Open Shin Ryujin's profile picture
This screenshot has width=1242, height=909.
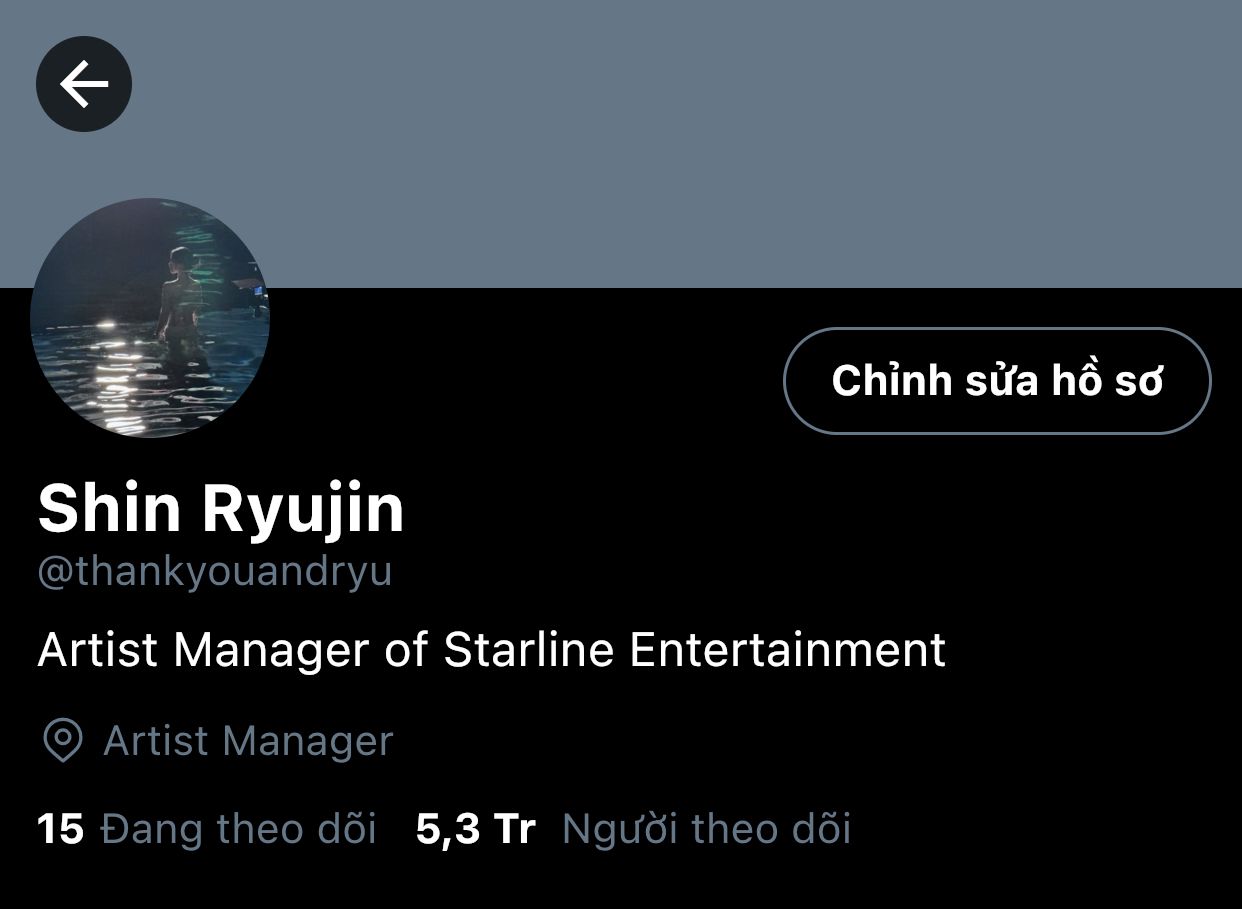tap(150, 318)
